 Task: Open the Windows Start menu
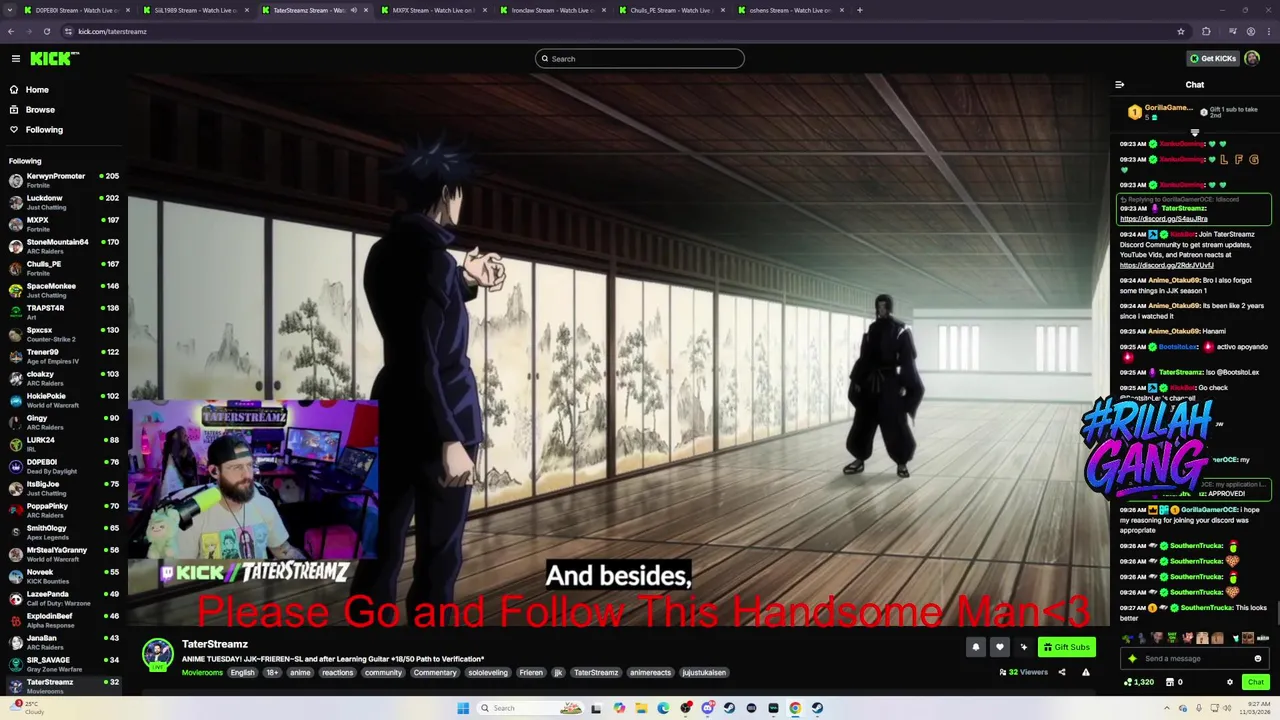click(463, 708)
